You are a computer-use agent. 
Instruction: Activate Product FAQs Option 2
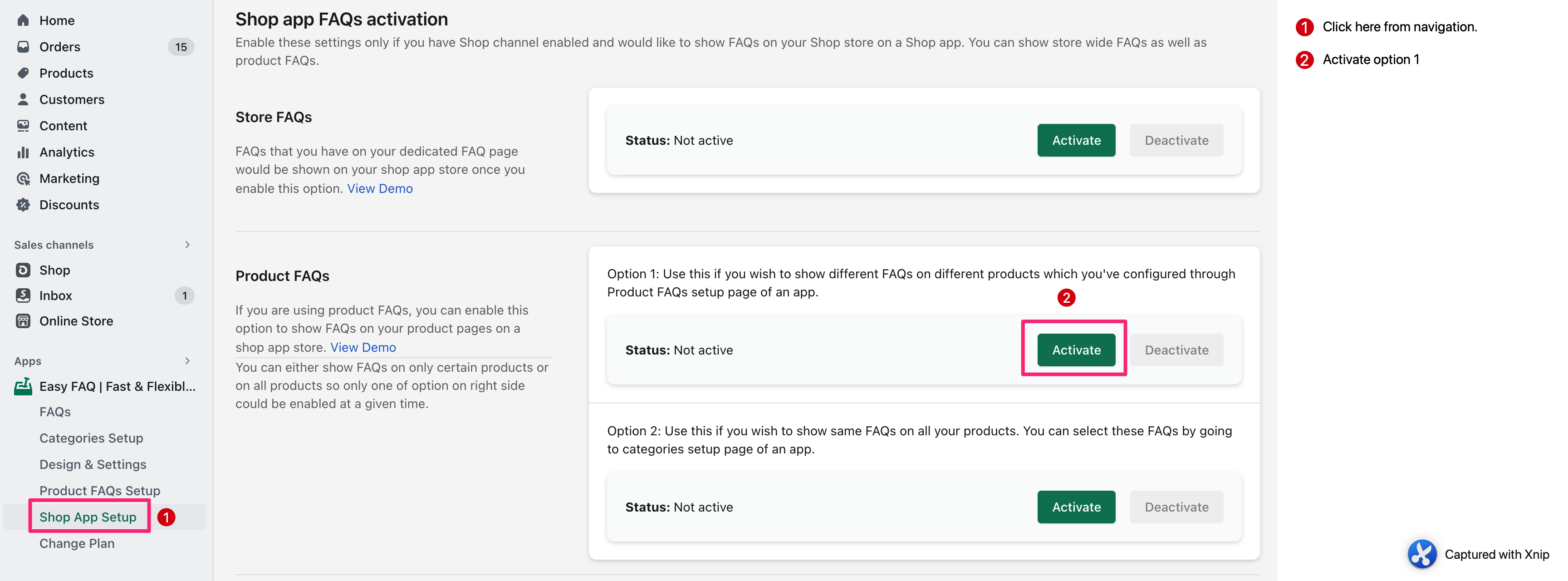(x=1076, y=507)
